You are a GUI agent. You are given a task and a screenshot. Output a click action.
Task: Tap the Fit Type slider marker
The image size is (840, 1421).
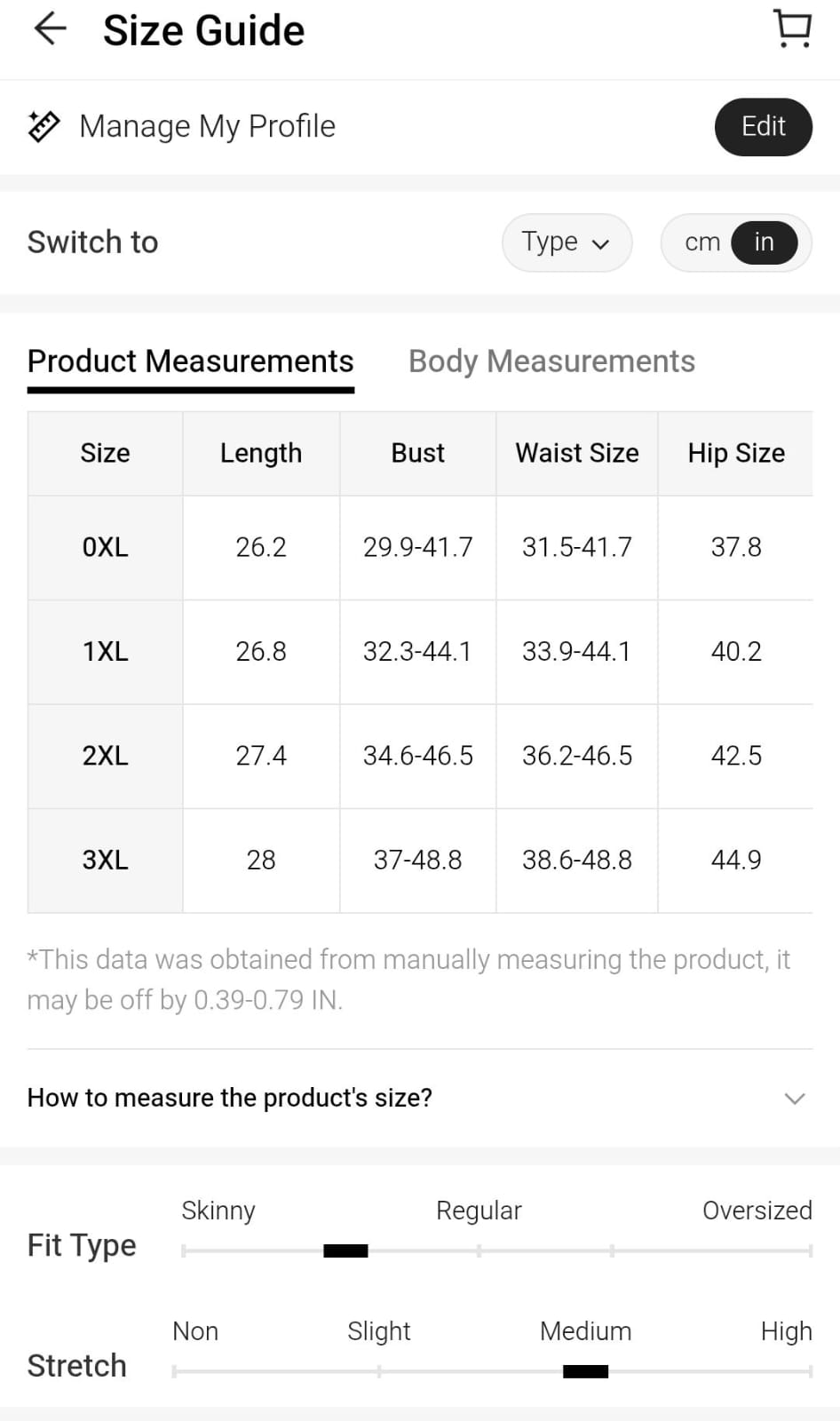click(x=345, y=1251)
